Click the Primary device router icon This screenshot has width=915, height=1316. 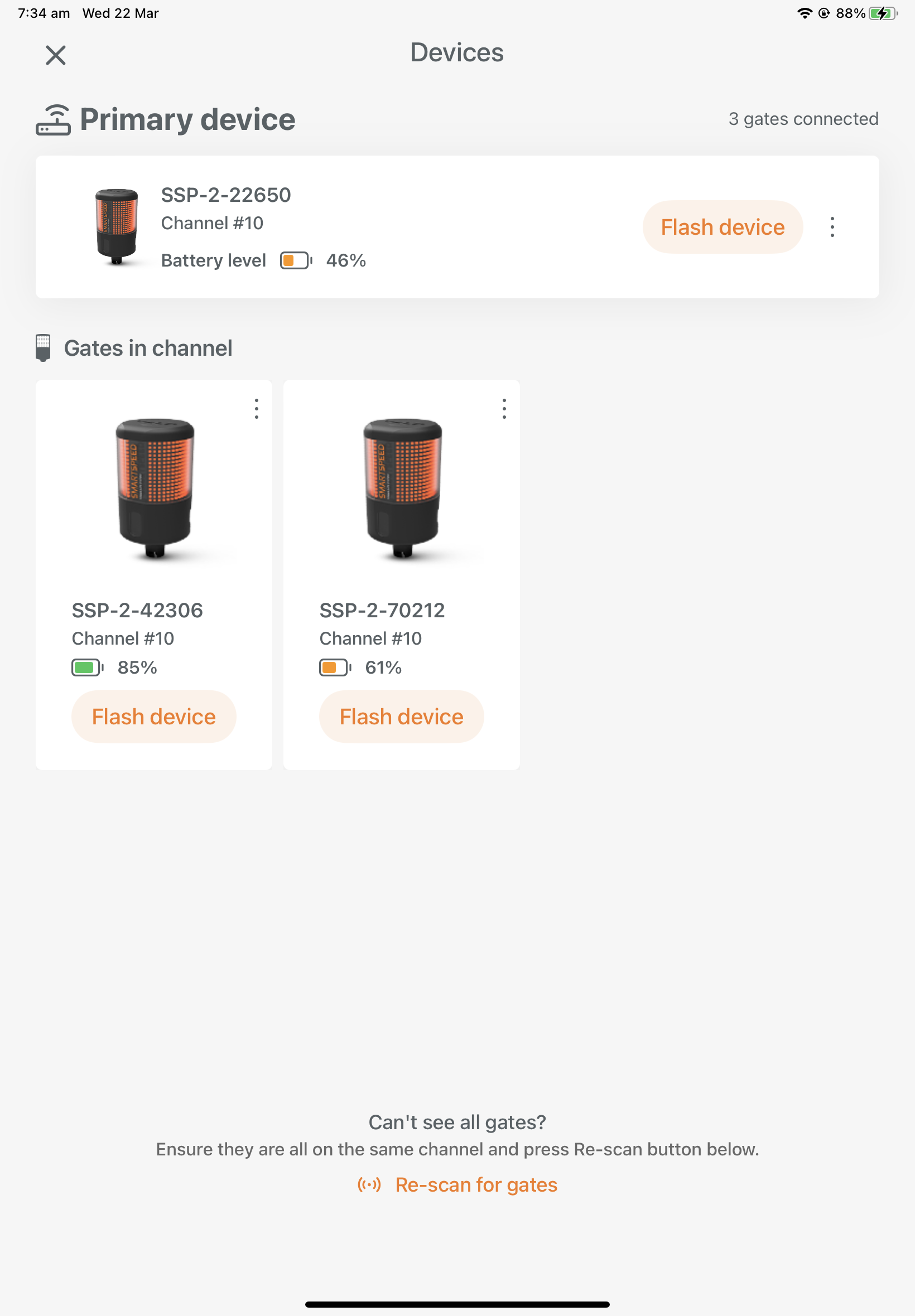53,120
